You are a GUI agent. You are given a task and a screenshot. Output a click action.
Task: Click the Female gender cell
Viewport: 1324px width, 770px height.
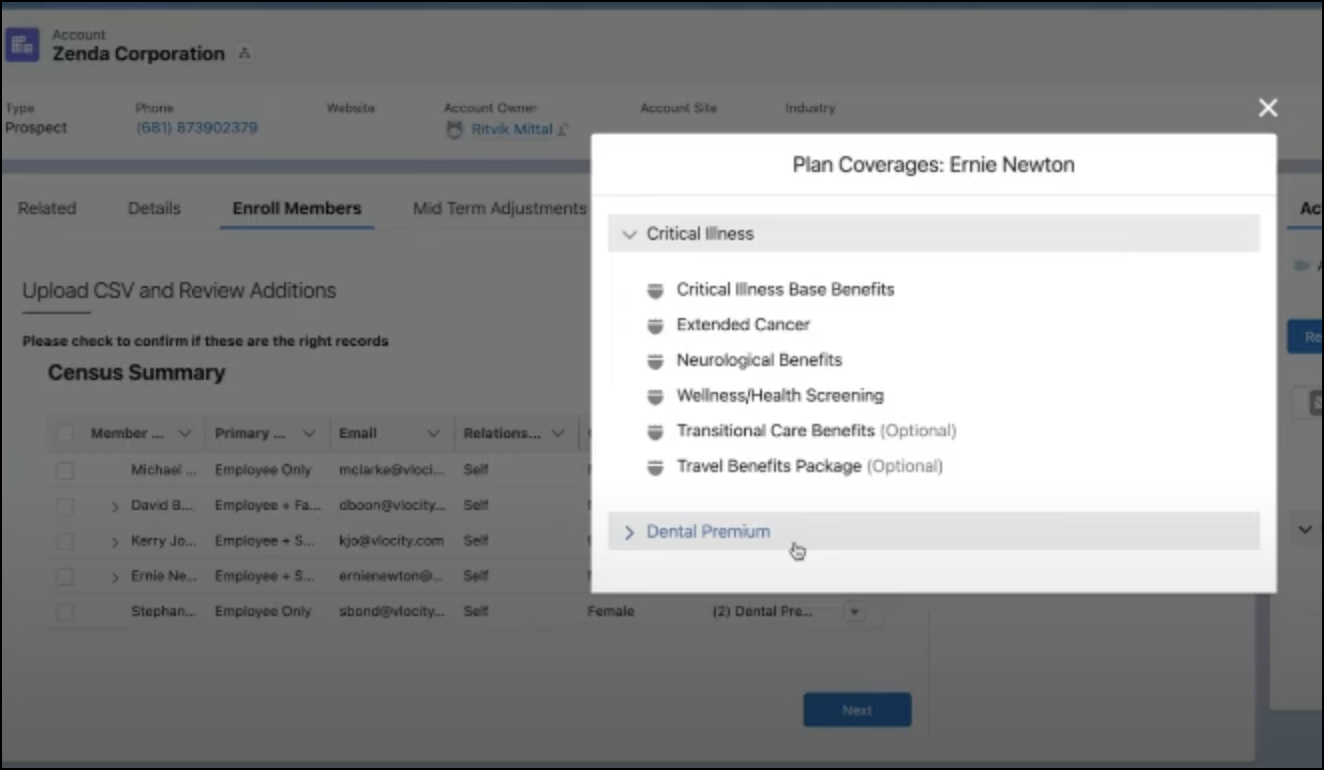pyautogui.click(x=610, y=612)
